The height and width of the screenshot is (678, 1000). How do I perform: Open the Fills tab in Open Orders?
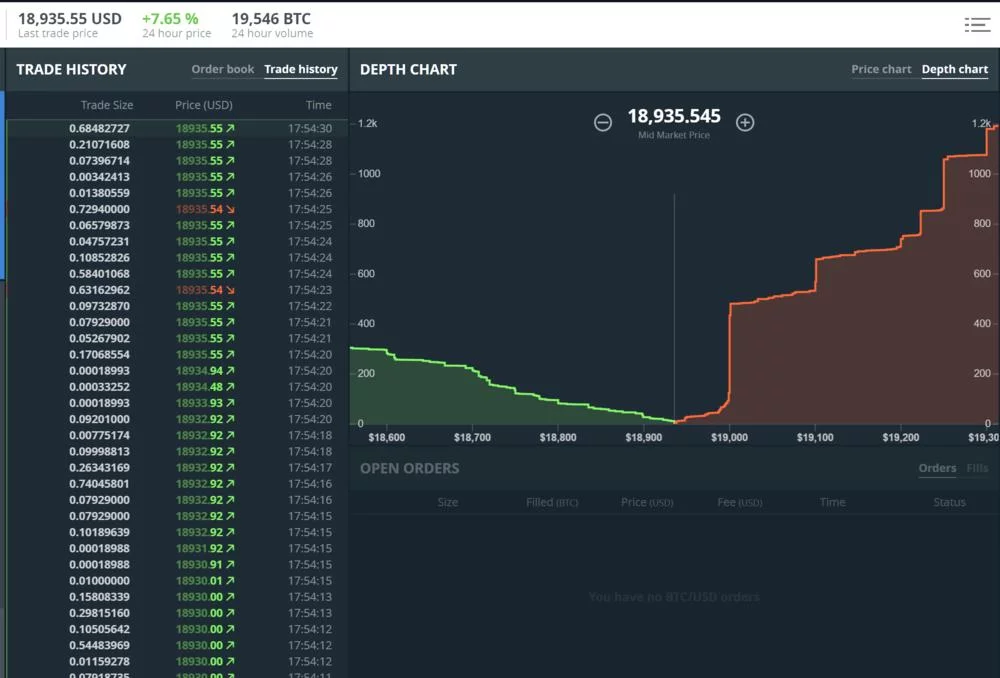tap(977, 468)
